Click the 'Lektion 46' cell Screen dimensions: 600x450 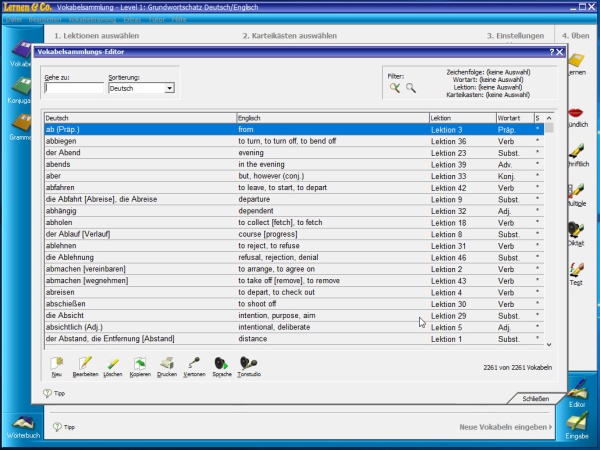point(463,258)
